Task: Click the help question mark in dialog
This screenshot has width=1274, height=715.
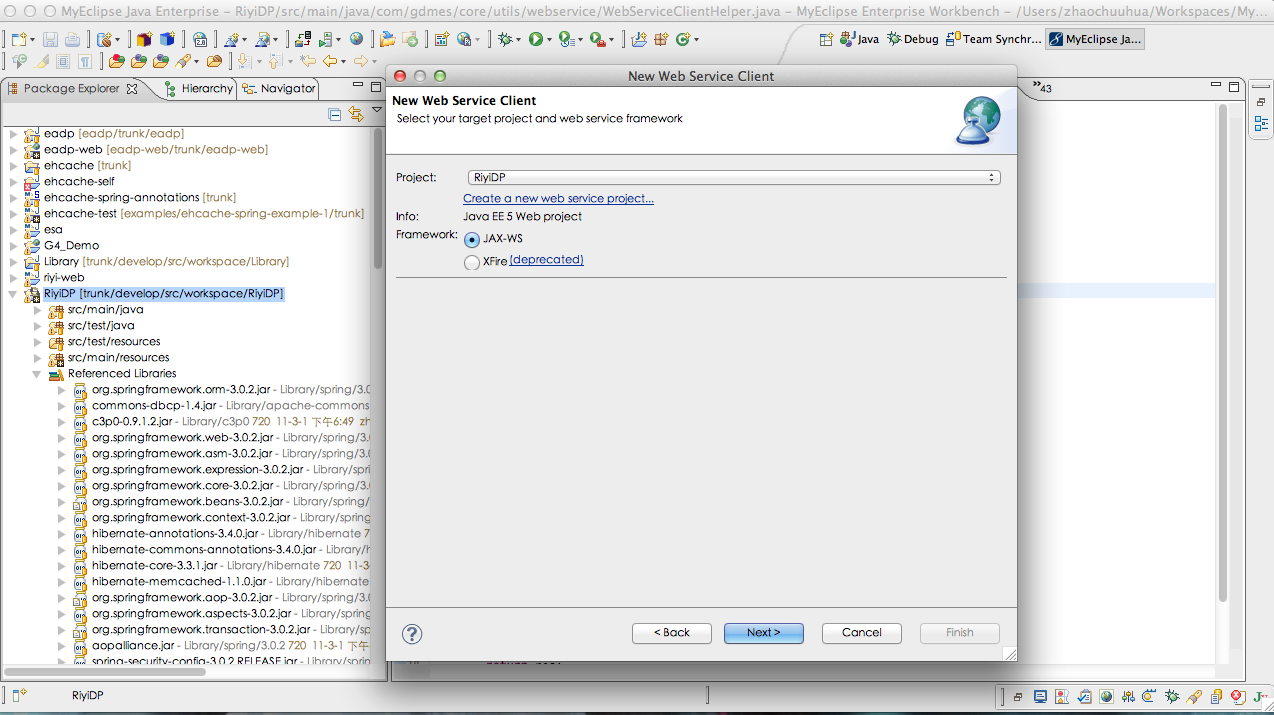Action: [x=412, y=633]
